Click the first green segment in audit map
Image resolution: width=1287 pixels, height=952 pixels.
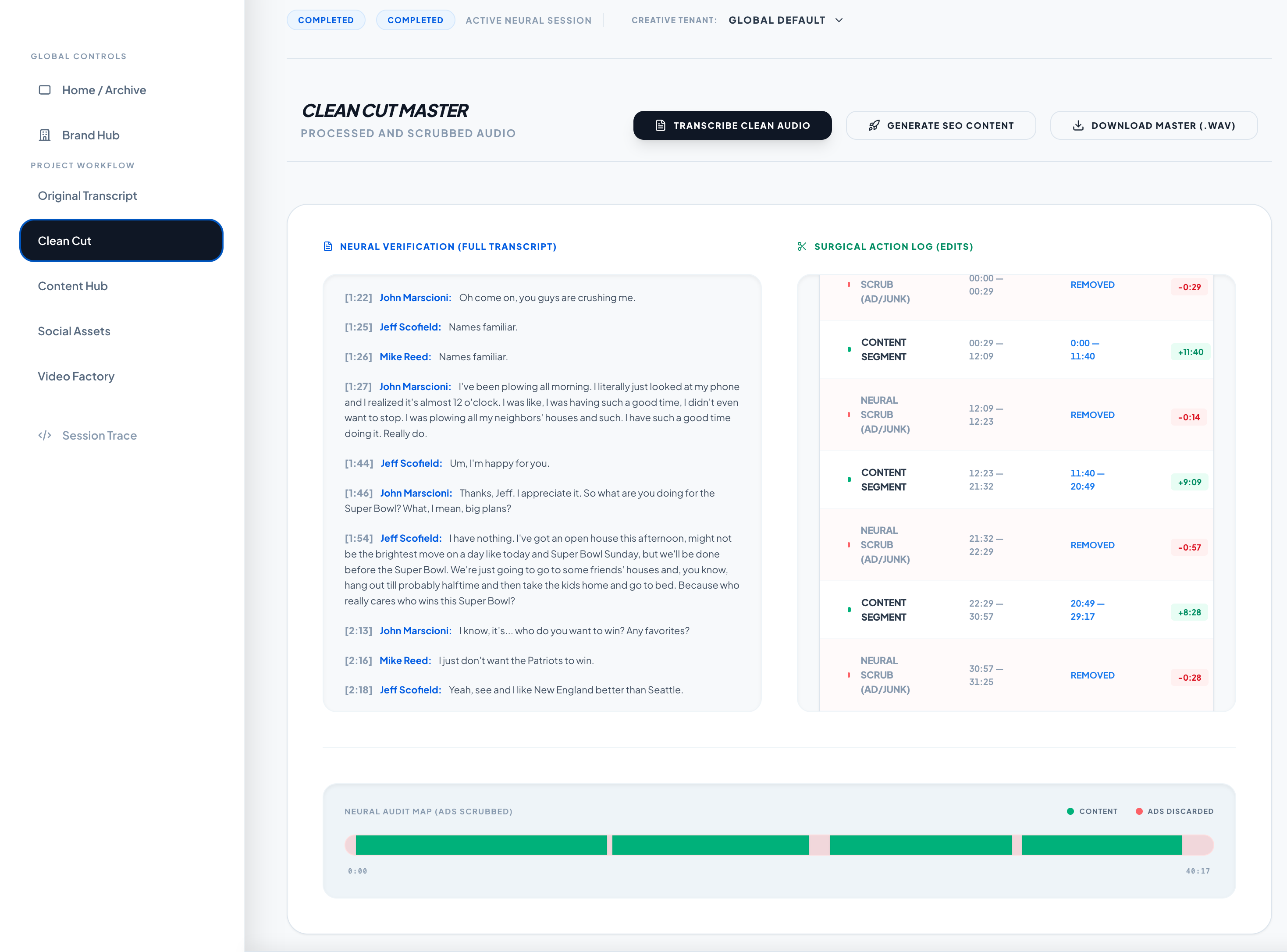pyautogui.click(x=481, y=845)
